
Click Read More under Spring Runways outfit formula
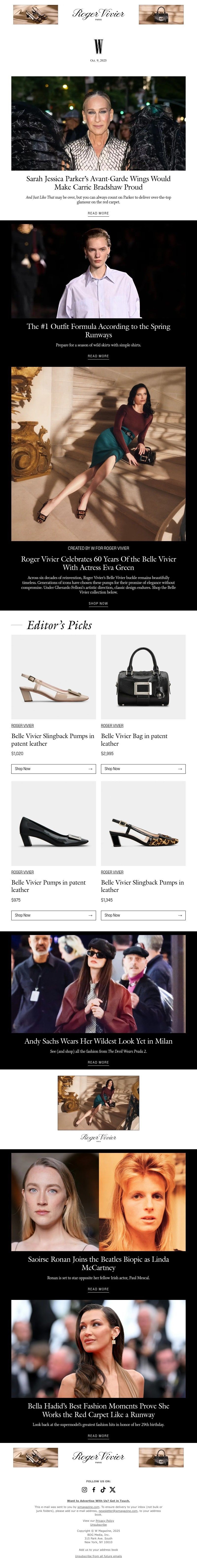pyautogui.click(x=98, y=356)
